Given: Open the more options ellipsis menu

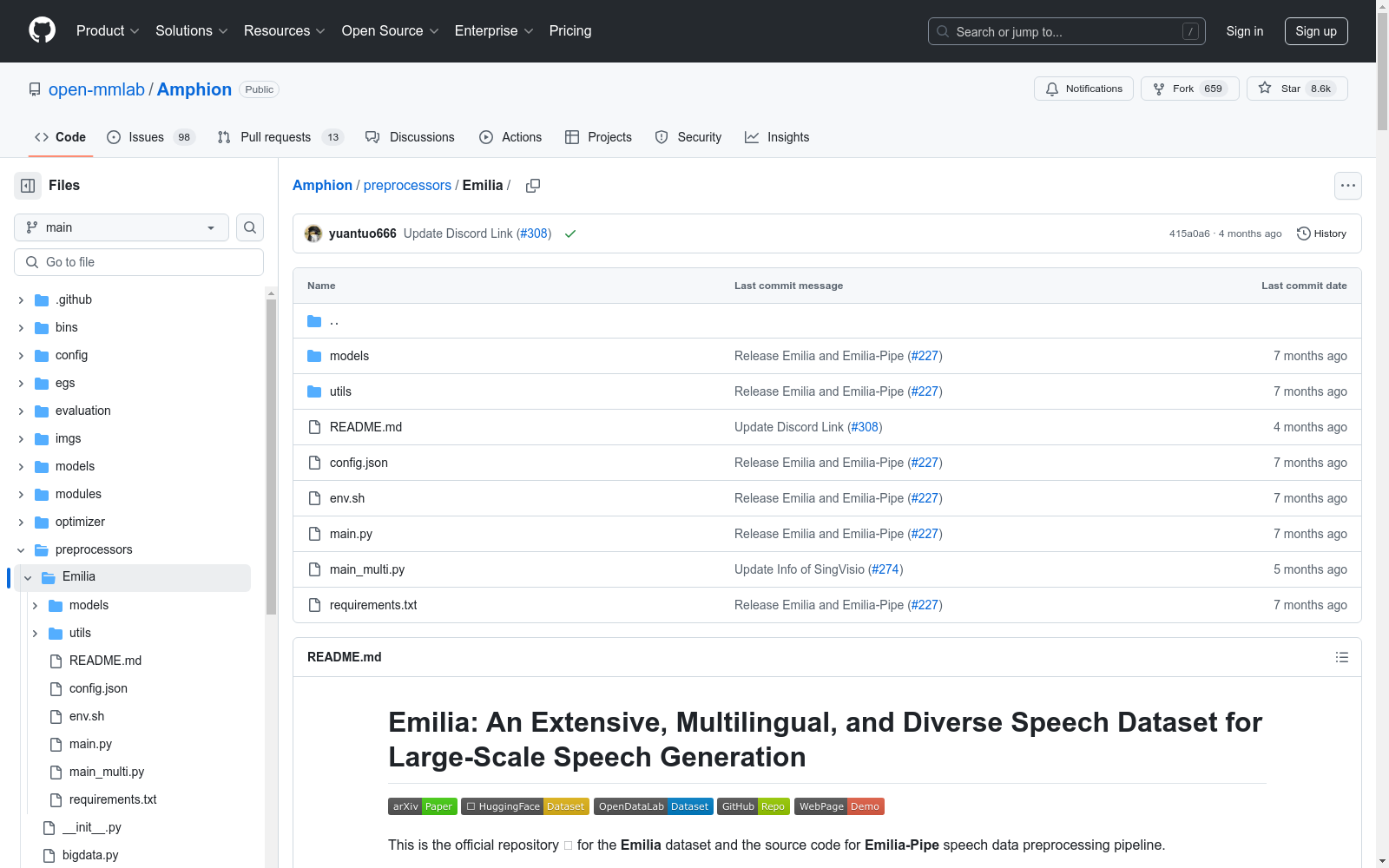Looking at the screenshot, I should coord(1347,186).
